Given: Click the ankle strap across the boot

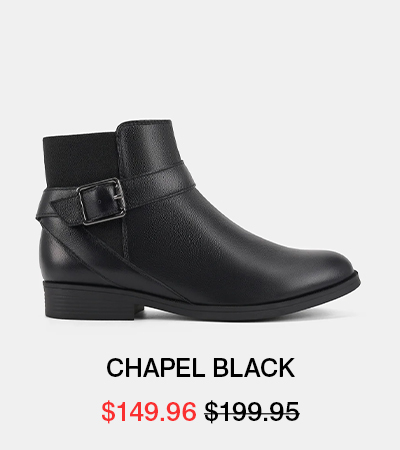Looking at the screenshot, I should tap(157, 185).
